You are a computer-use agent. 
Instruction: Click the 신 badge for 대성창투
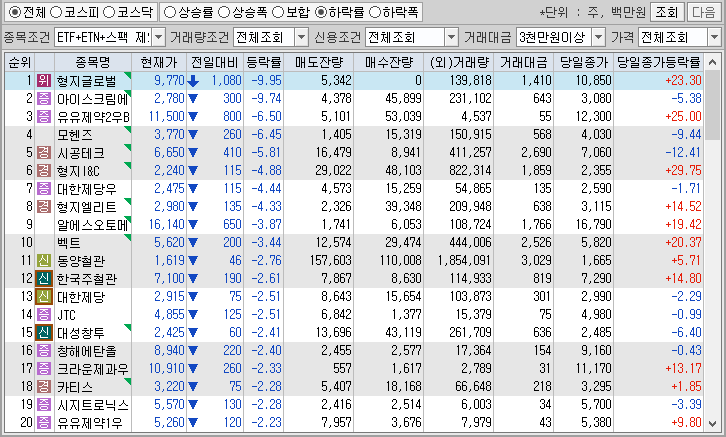[44, 333]
